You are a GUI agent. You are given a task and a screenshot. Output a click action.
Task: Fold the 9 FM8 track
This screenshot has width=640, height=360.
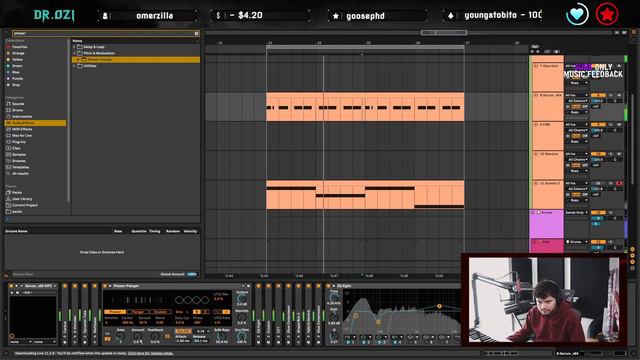(x=536, y=124)
